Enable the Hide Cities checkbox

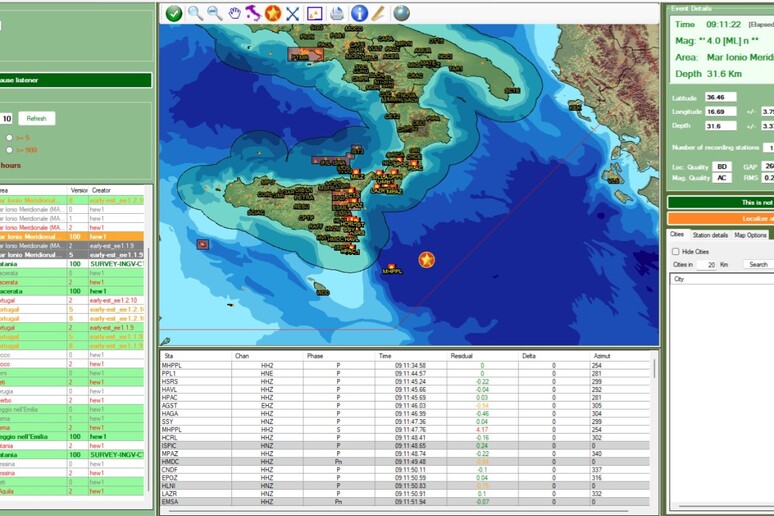point(676,251)
